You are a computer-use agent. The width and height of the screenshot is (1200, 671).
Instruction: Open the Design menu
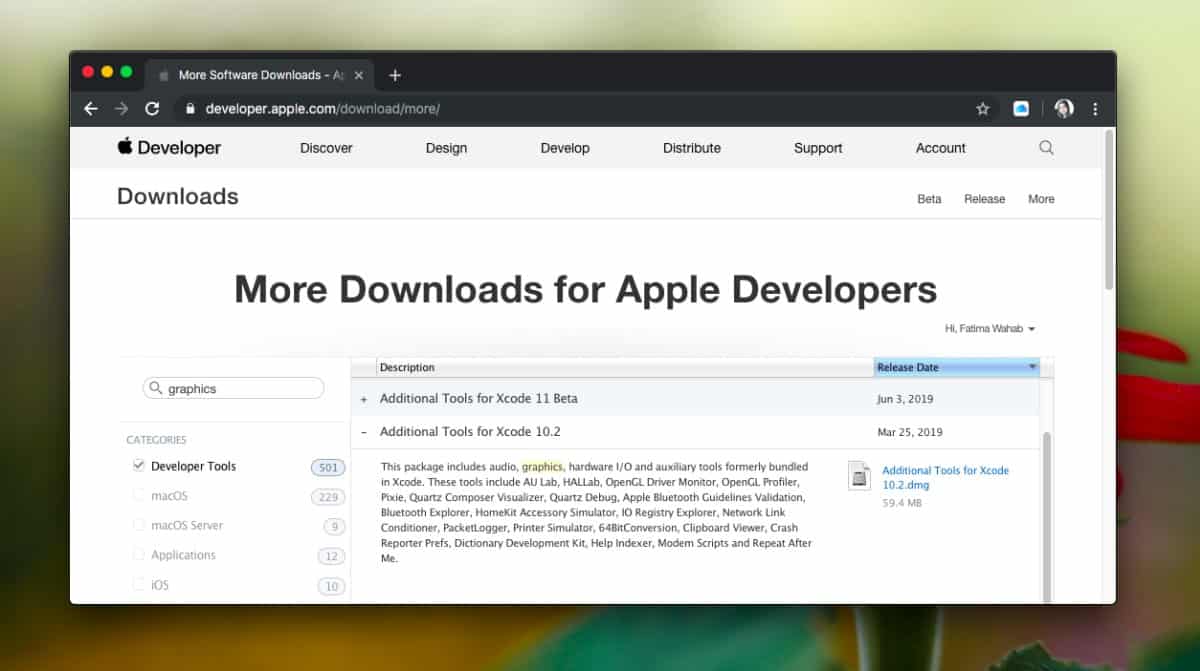(446, 148)
